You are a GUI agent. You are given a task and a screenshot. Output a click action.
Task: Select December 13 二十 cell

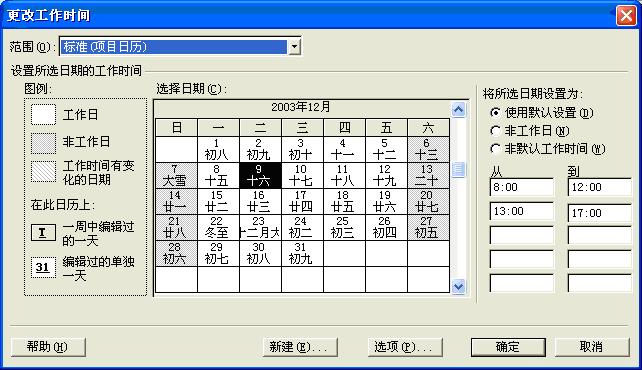point(429,176)
